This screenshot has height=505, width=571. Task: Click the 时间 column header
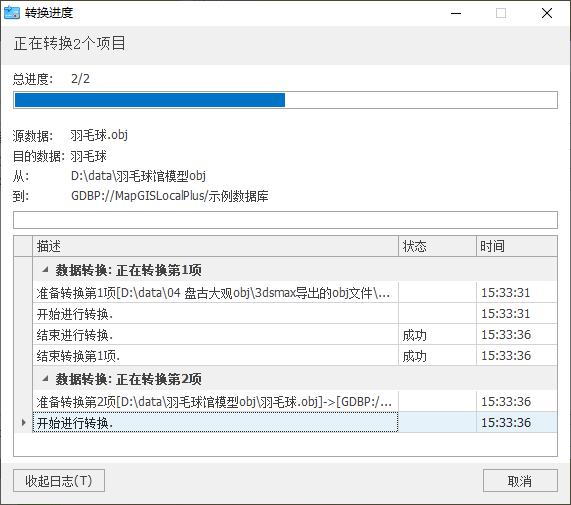click(517, 246)
